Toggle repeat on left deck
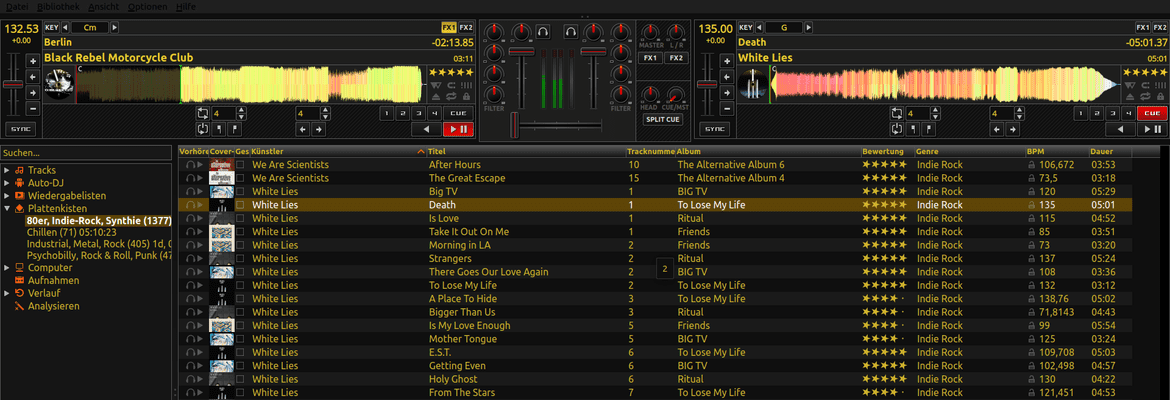Viewport: 1170px width, 400px height. point(451,96)
